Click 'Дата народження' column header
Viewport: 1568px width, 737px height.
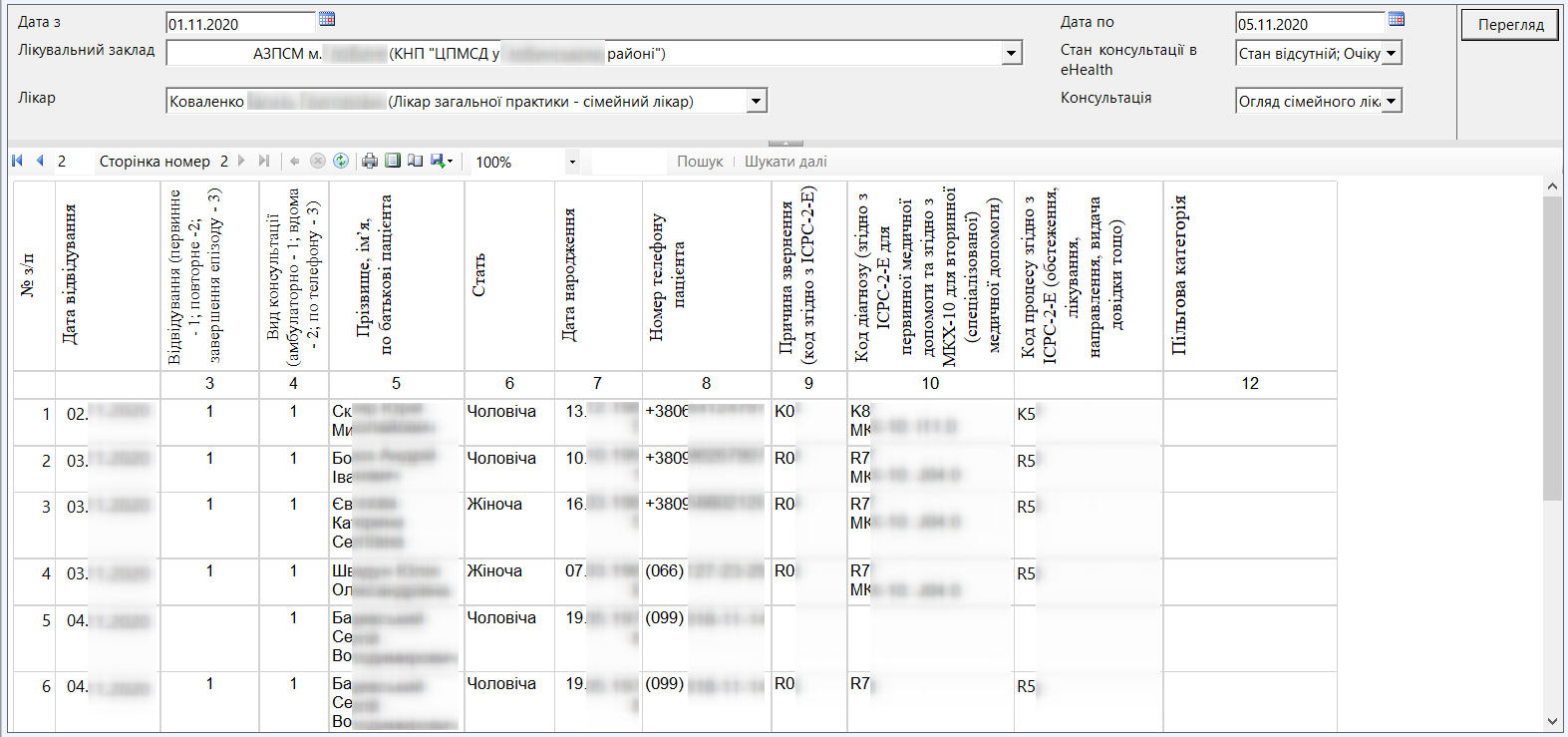tap(598, 275)
